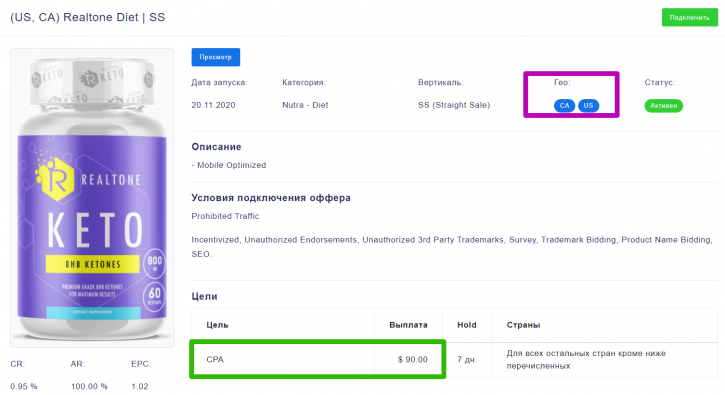Click the Цели section heading
This screenshot has height=395, width=725.
point(204,296)
